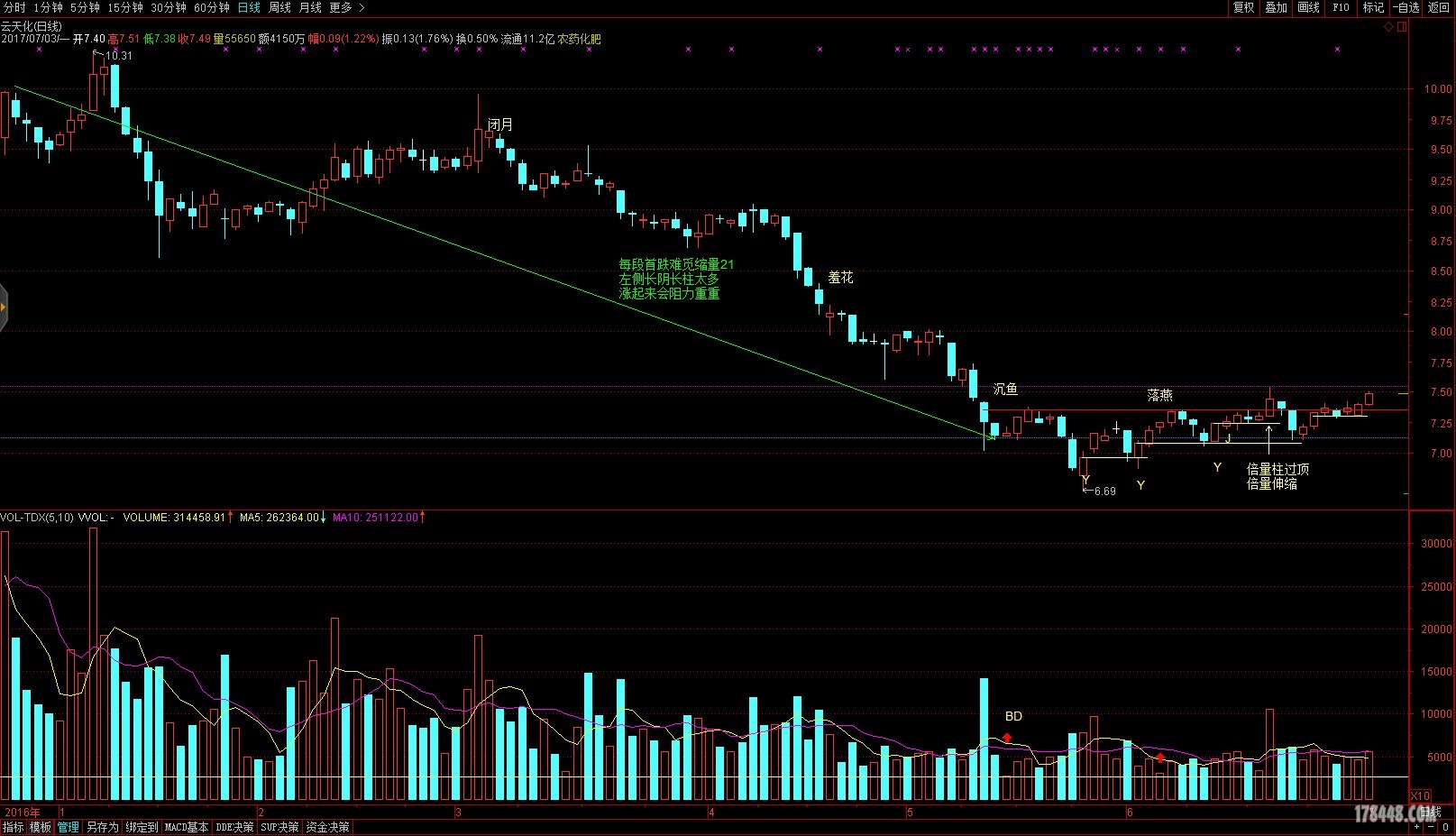Image resolution: width=1456 pixels, height=836 pixels.
Task: Click the left sidebar expand handle
Action: [4, 308]
